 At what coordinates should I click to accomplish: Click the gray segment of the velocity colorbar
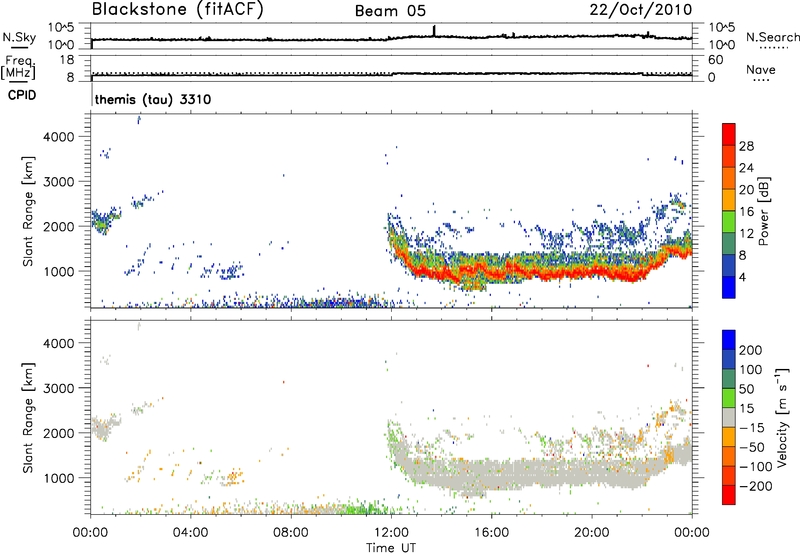[729, 418]
